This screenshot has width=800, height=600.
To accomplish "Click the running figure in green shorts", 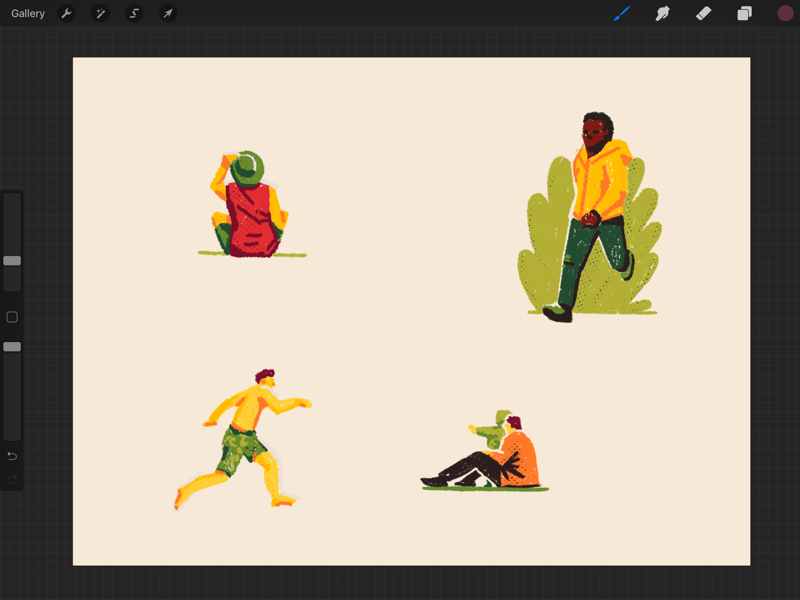I will [x=243, y=439].
